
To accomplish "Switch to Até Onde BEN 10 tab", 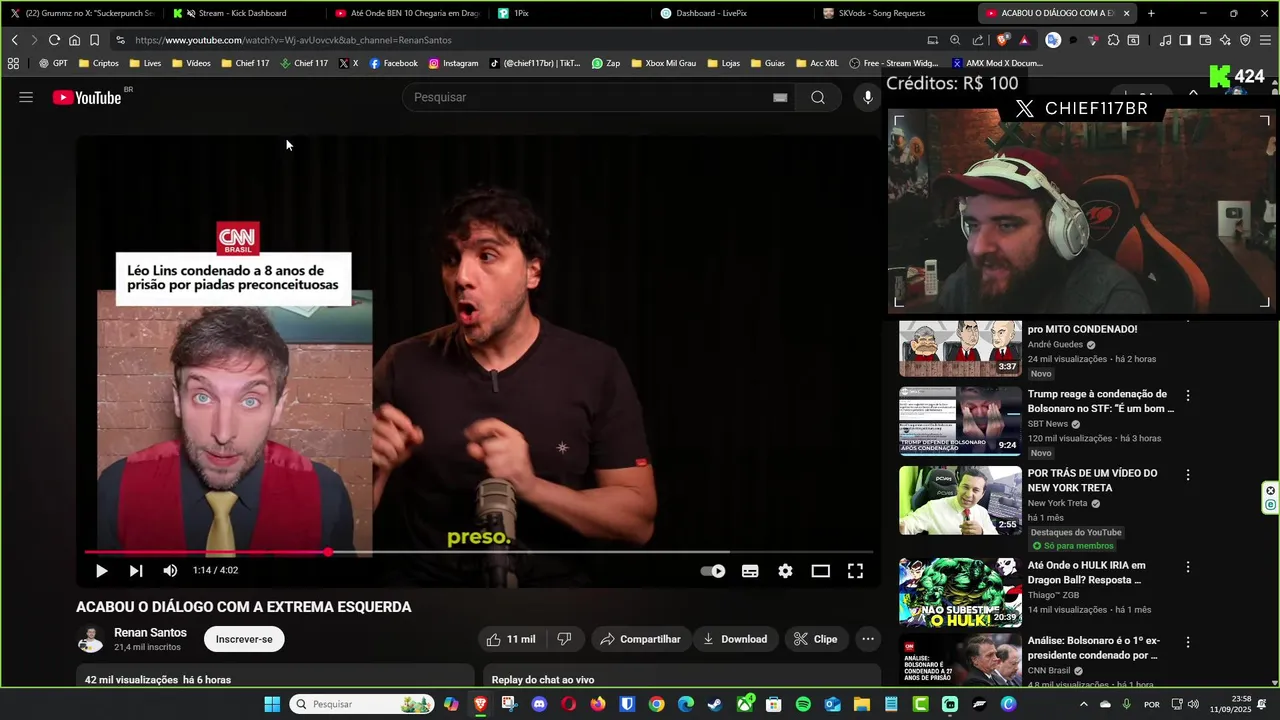I will pyautogui.click(x=408, y=13).
